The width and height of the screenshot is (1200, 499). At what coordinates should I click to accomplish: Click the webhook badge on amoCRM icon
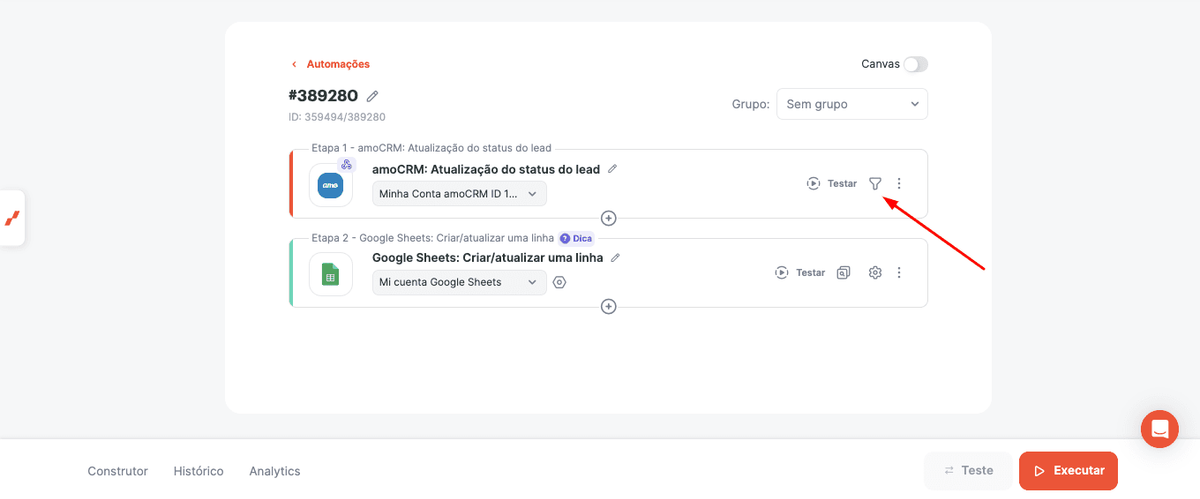347,165
